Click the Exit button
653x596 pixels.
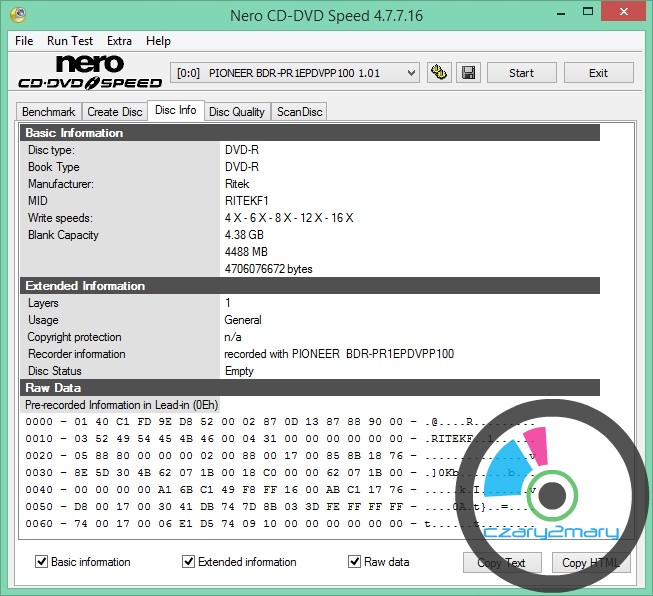click(x=598, y=73)
